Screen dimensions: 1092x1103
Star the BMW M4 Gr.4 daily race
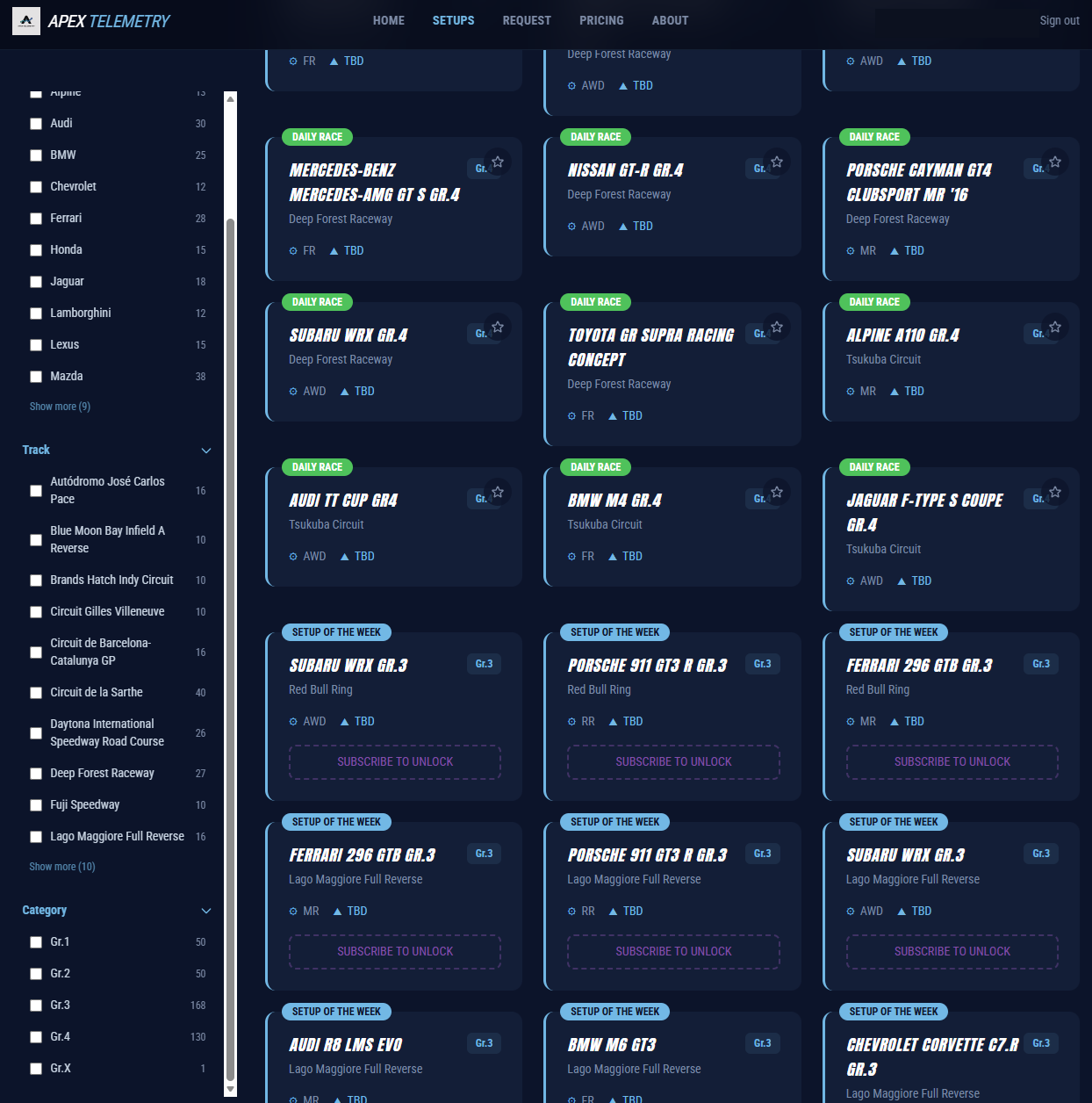tap(777, 492)
